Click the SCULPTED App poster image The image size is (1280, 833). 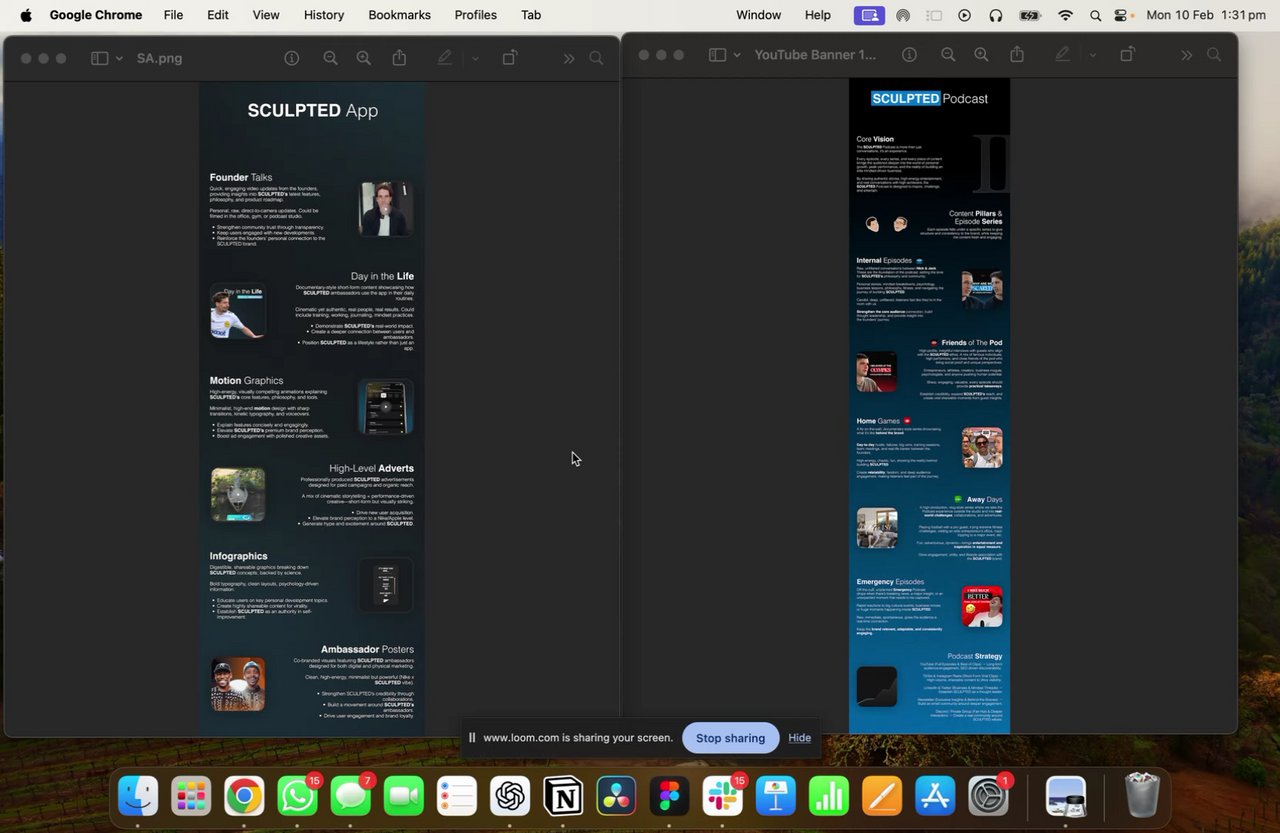(312, 409)
